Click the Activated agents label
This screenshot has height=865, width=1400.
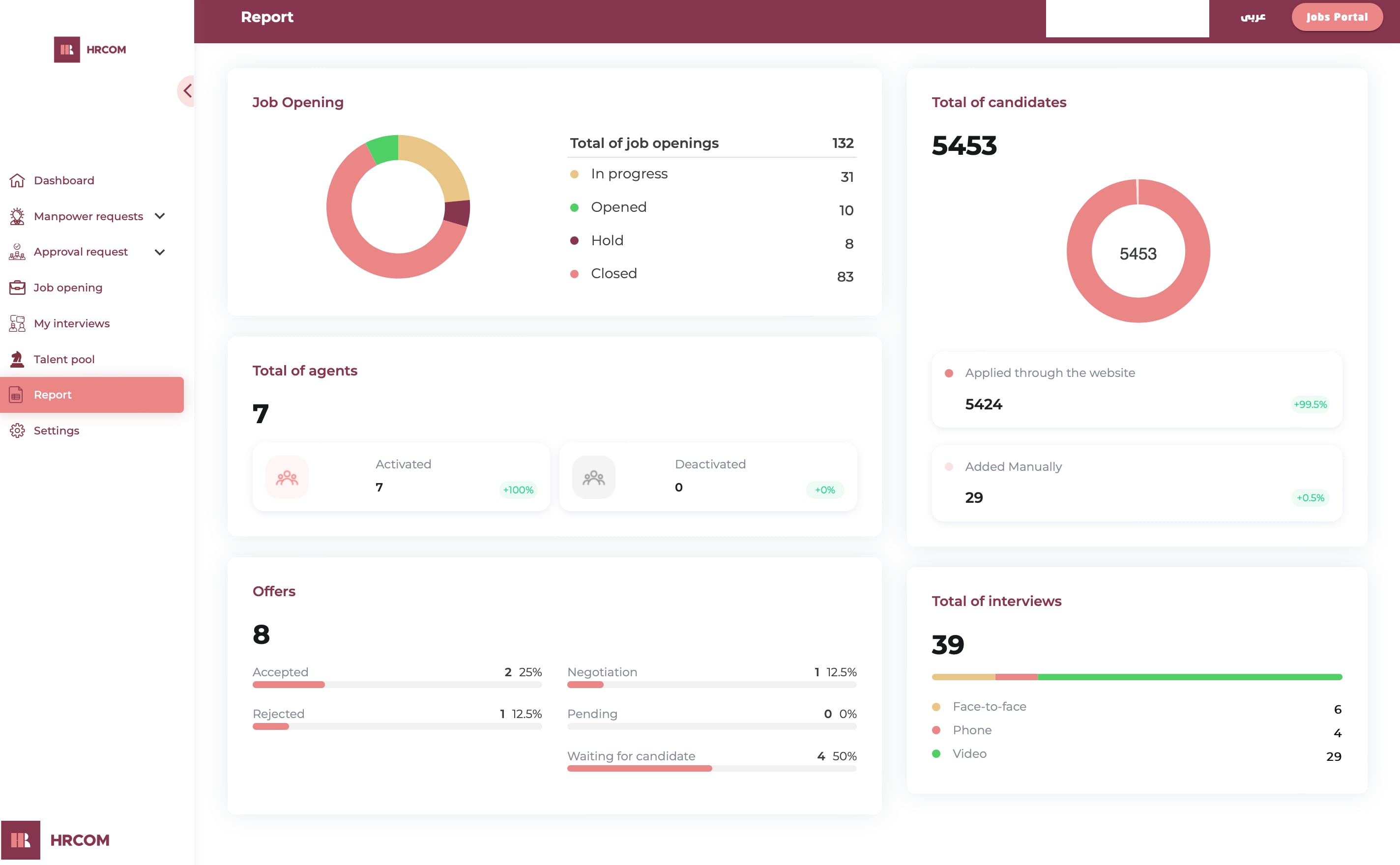pyautogui.click(x=404, y=464)
